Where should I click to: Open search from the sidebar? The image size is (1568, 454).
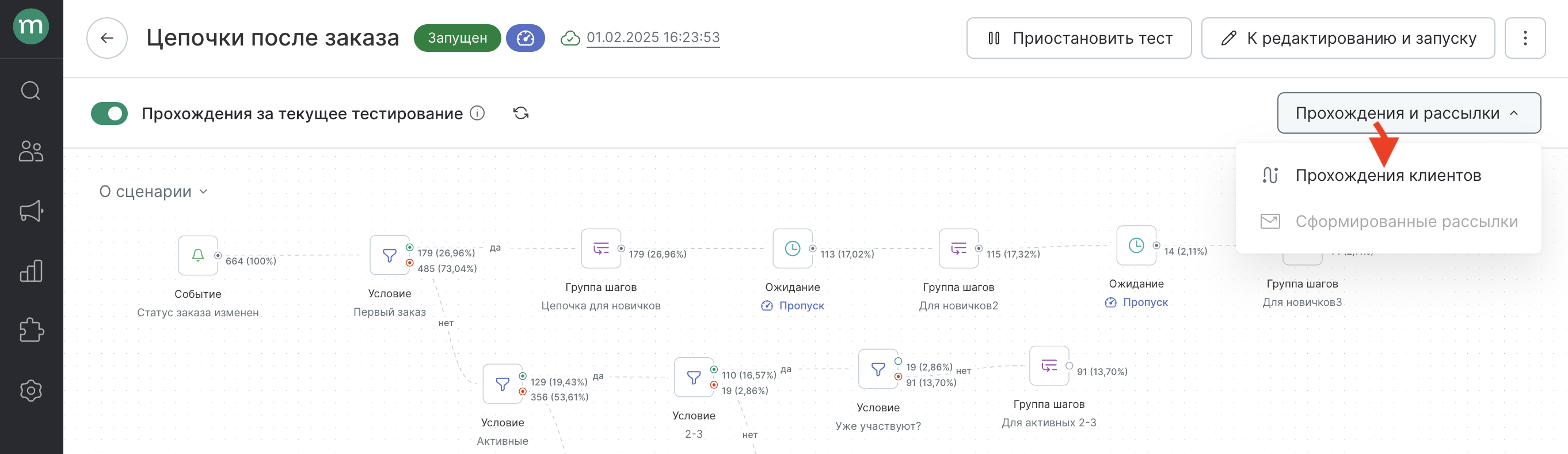click(x=31, y=91)
